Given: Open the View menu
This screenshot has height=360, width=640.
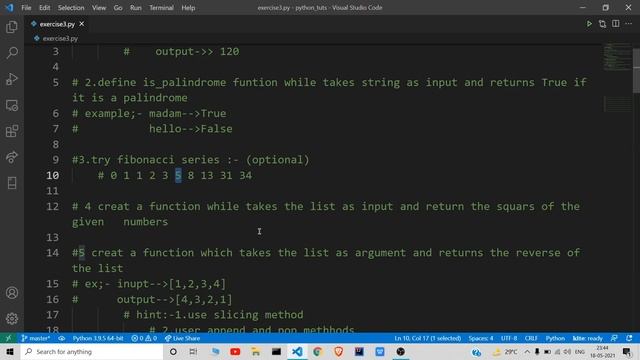Looking at the screenshot, I should pos(99,8).
